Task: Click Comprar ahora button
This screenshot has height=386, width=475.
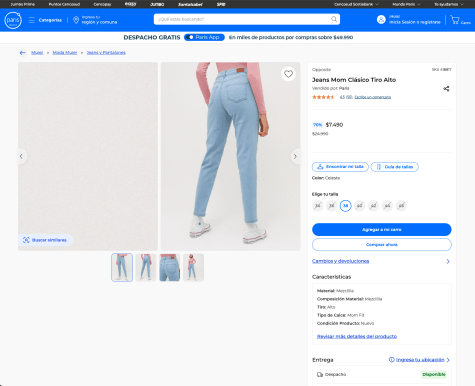Action: click(382, 244)
